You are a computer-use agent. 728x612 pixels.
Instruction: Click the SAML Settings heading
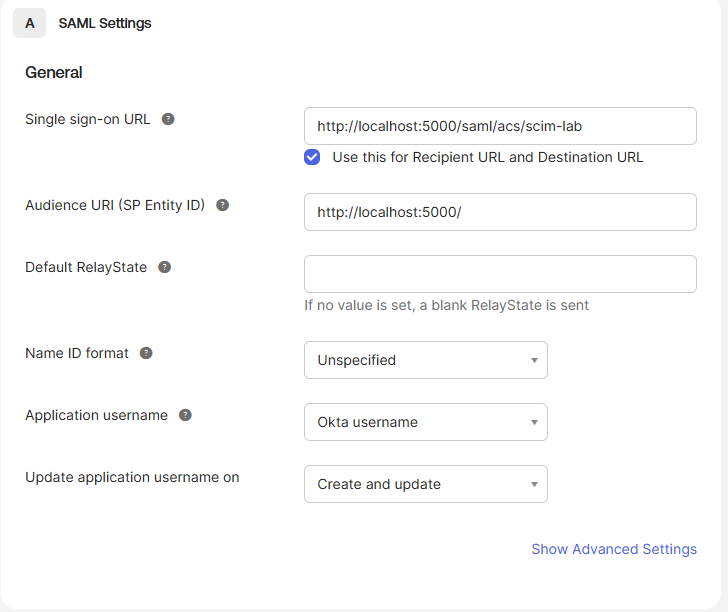(x=105, y=23)
